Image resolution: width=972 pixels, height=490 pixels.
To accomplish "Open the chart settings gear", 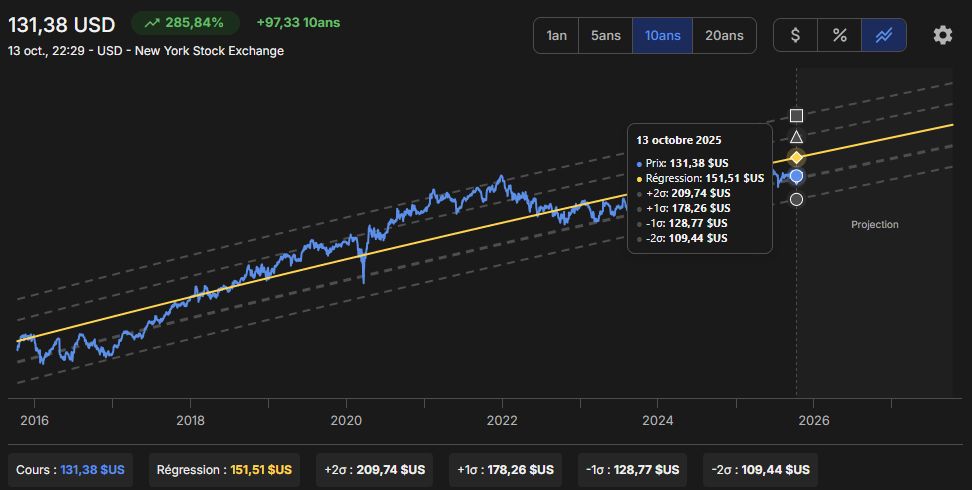I will point(942,35).
